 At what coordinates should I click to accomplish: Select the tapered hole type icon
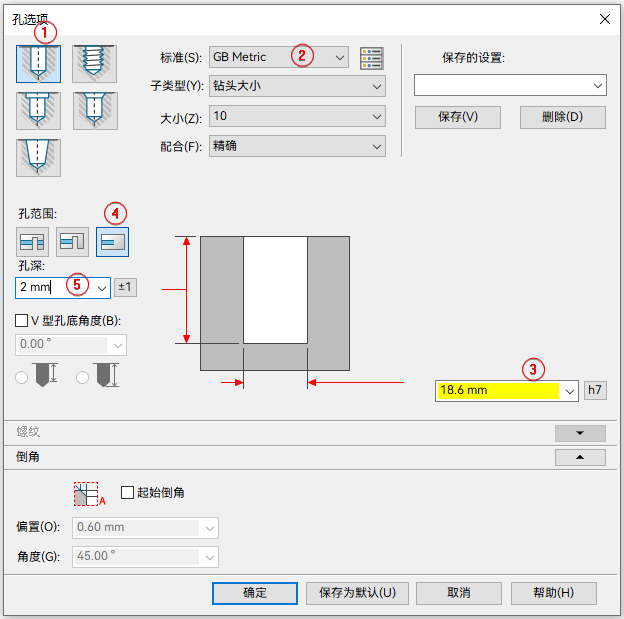(x=38, y=158)
